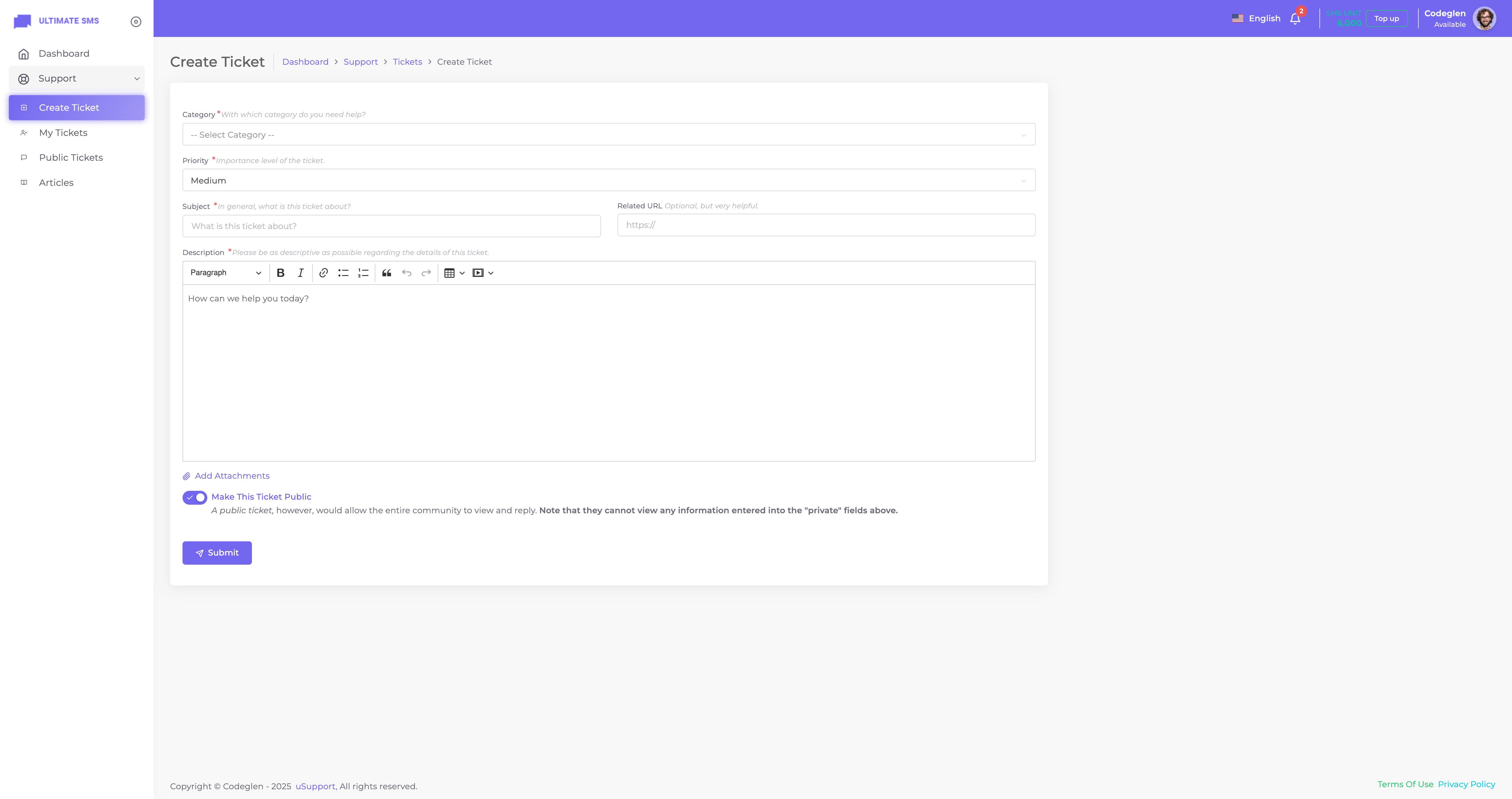Create a bulleted list
The image size is (1512, 799).
(x=343, y=273)
